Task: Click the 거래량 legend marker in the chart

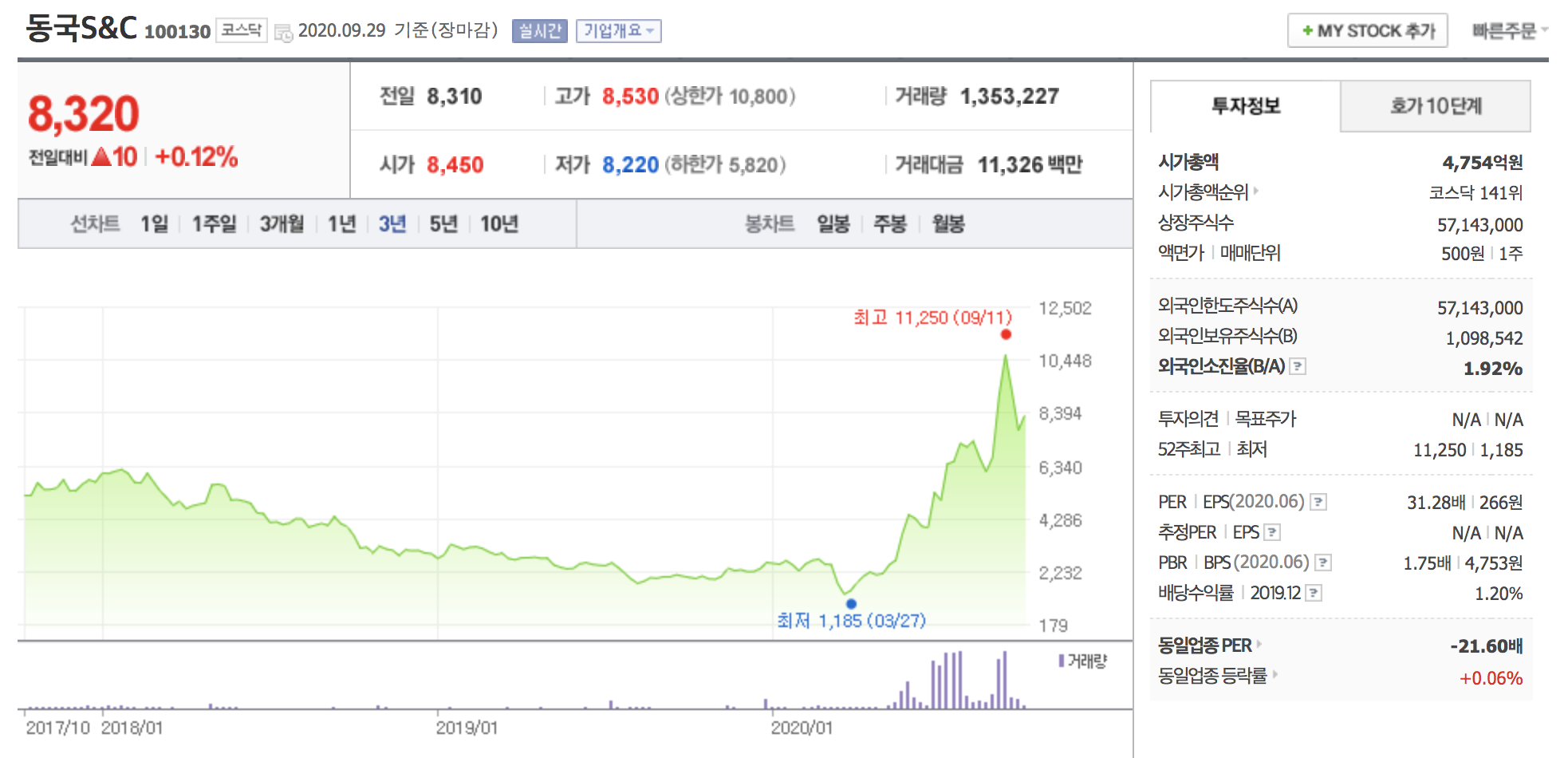Action: tap(1062, 661)
